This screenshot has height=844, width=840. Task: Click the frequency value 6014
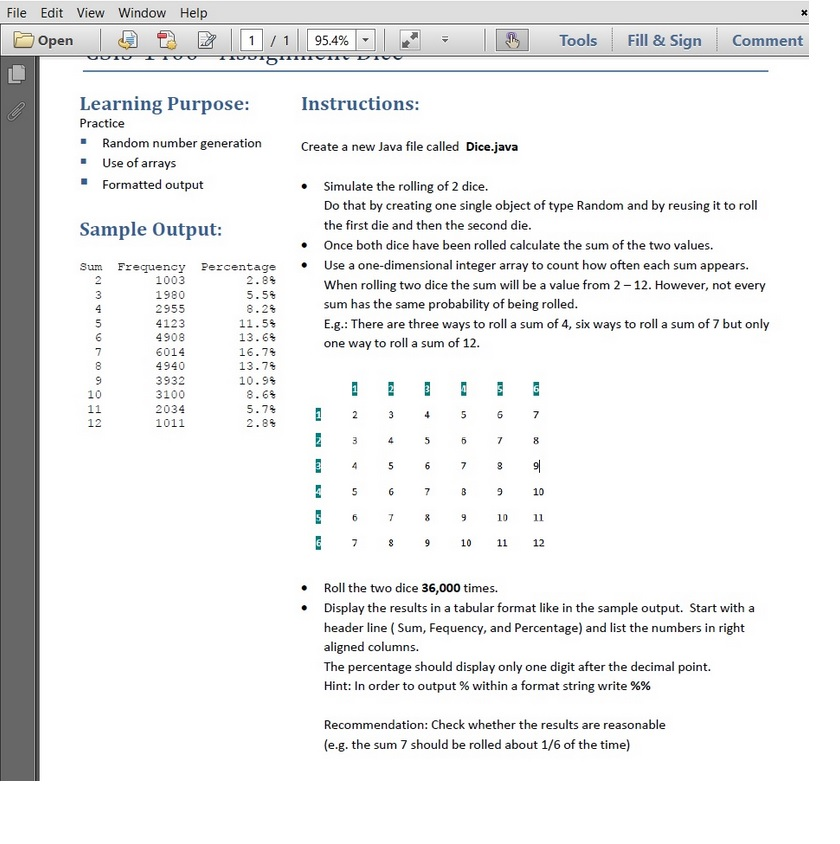tap(170, 352)
